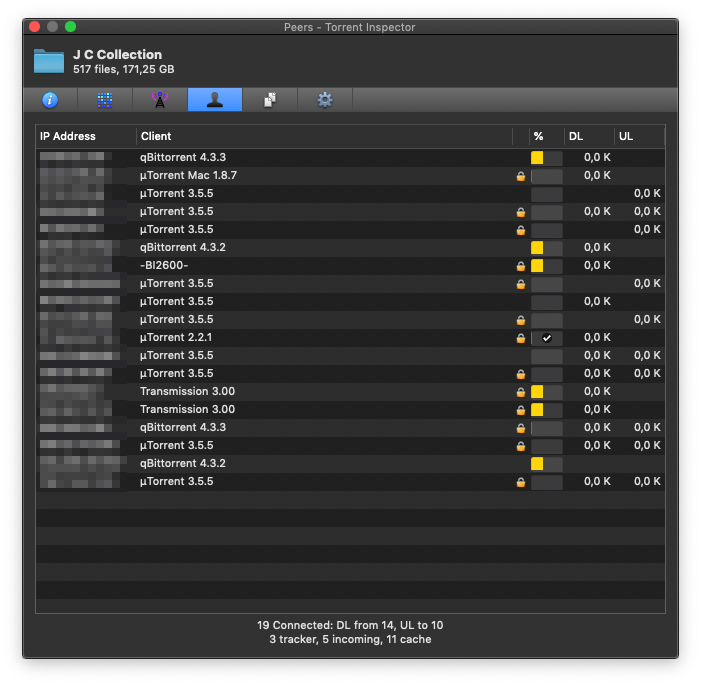Click the lock icon for µTorrent Mac 1.8.7
The width and height of the screenshot is (701, 685).
click(520, 176)
